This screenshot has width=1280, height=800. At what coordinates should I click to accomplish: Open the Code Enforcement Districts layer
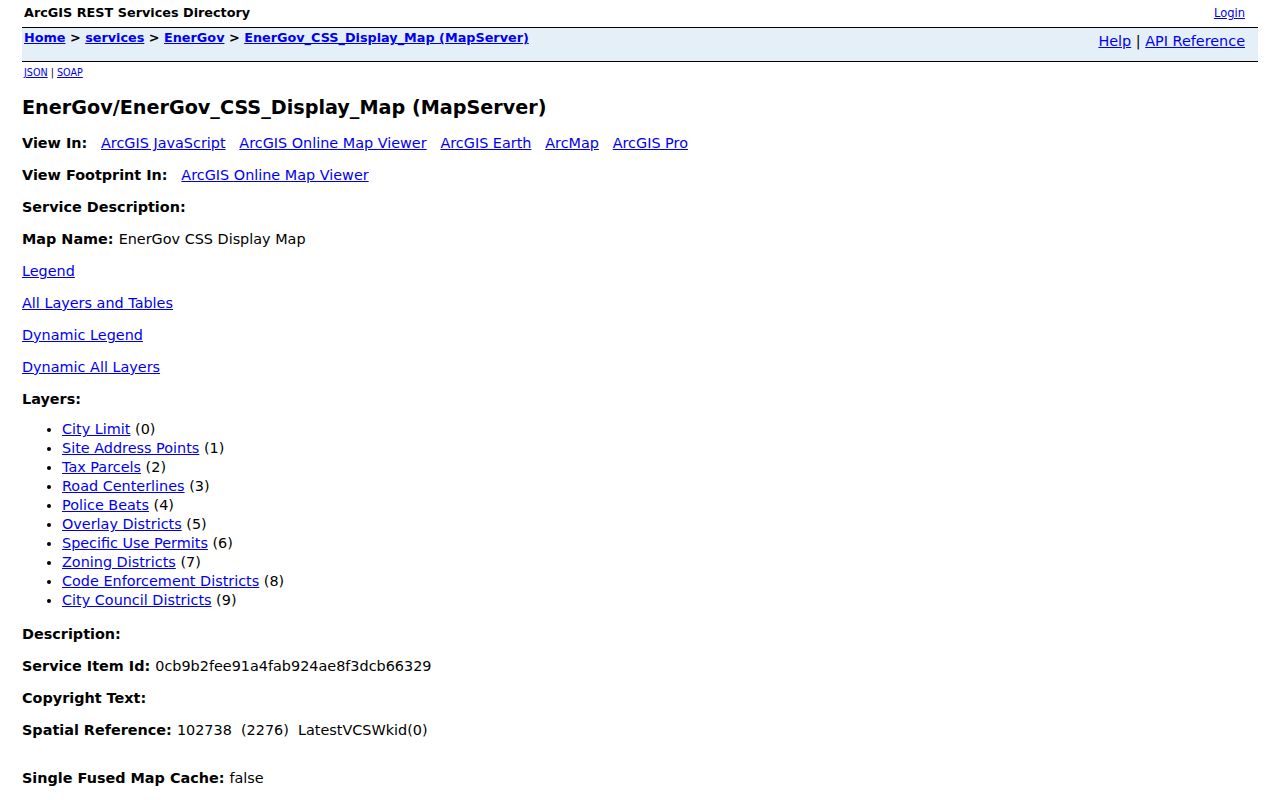coord(160,581)
